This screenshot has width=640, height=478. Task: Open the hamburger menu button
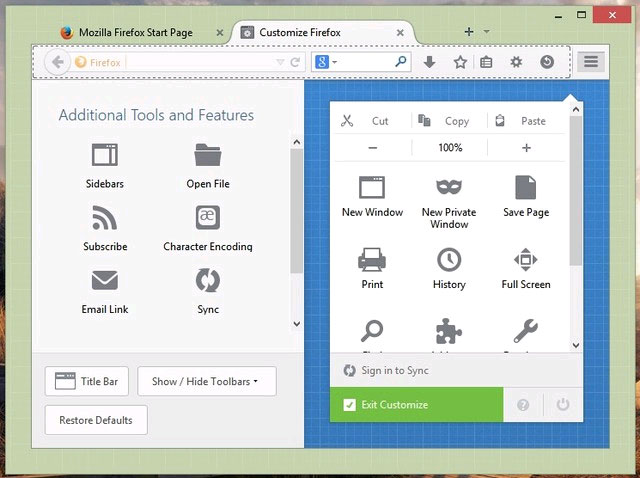tap(591, 62)
